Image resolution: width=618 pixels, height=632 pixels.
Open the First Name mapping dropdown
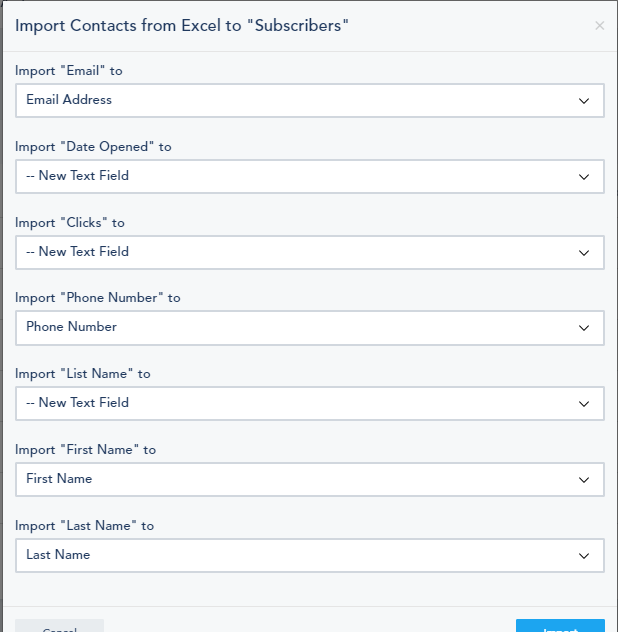309,479
